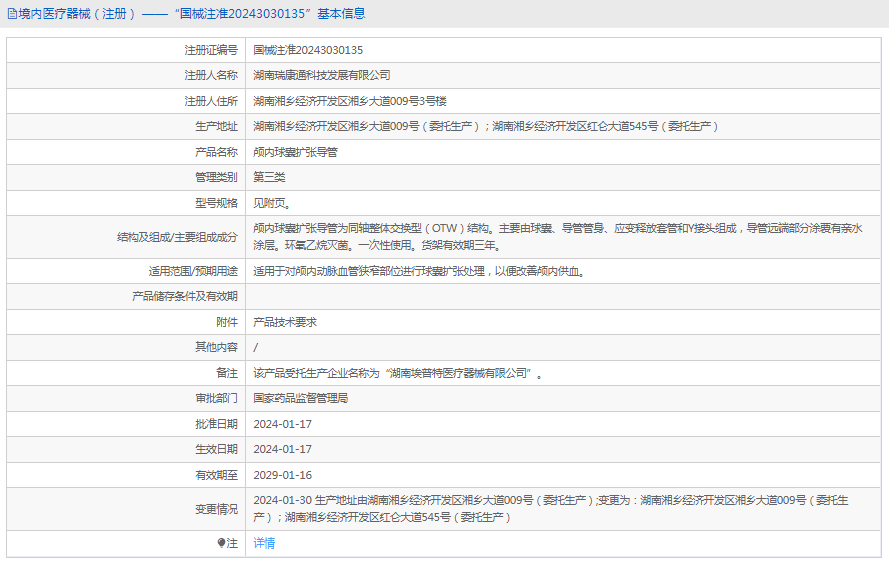Select the expiry date 2029-01-16

pos(282,475)
